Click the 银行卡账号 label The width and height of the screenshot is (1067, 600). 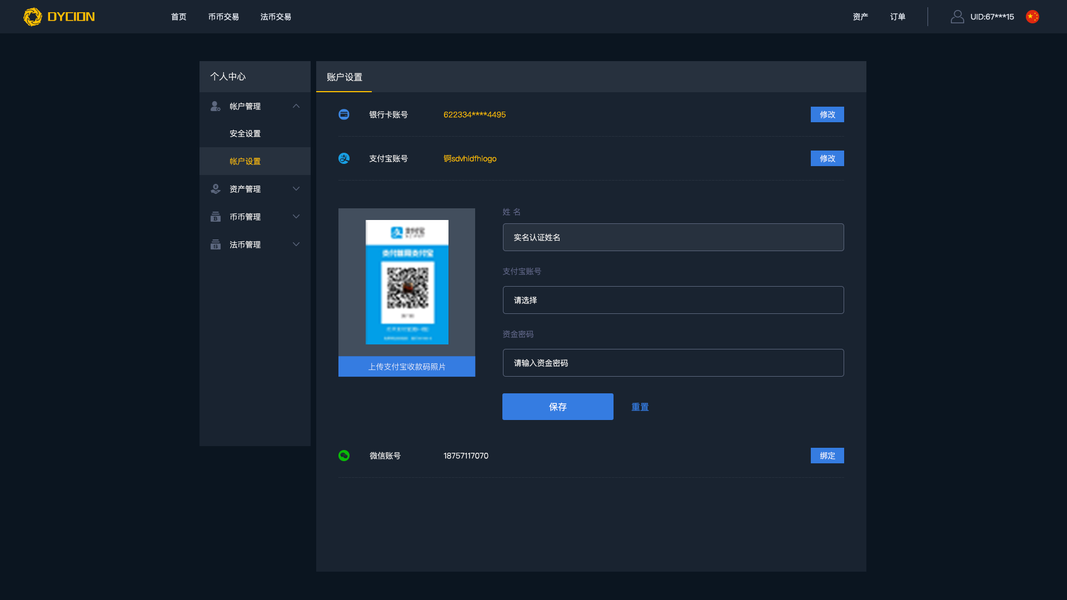(x=389, y=114)
